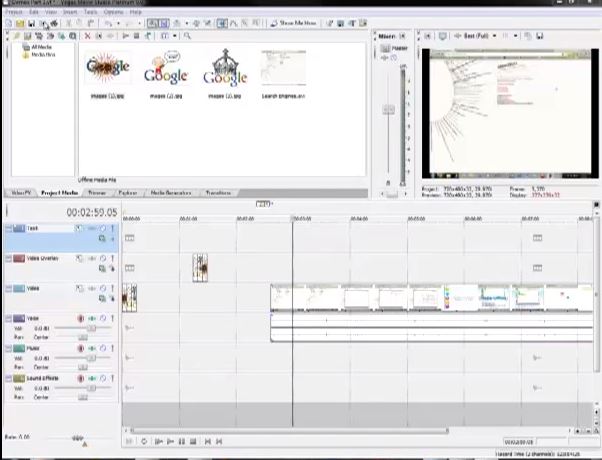Save preview snapshot to file icon
The height and width of the screenshot is (460, 602).
coord(540,36)
